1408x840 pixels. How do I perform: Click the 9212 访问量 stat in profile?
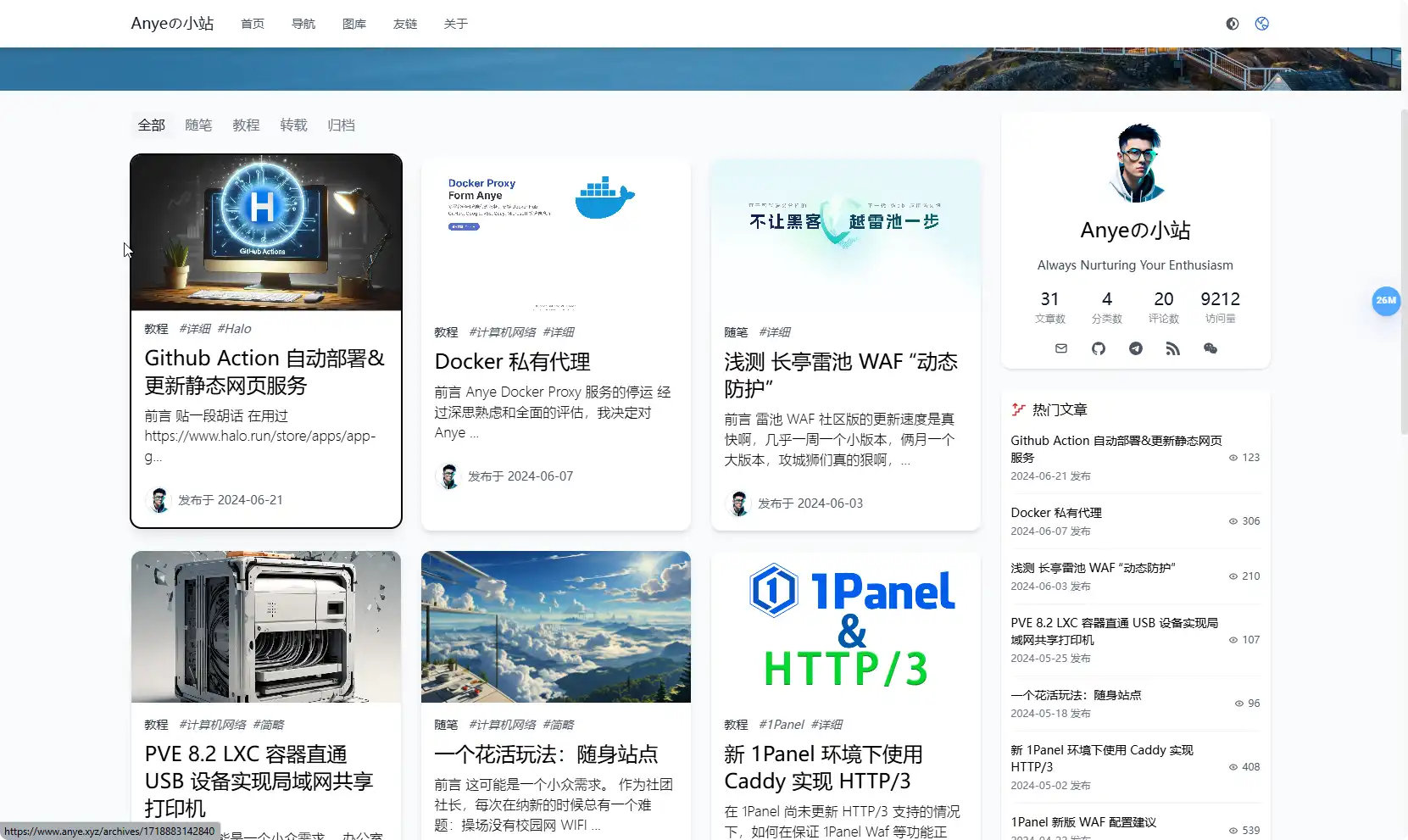click(x=1220, y=308)
